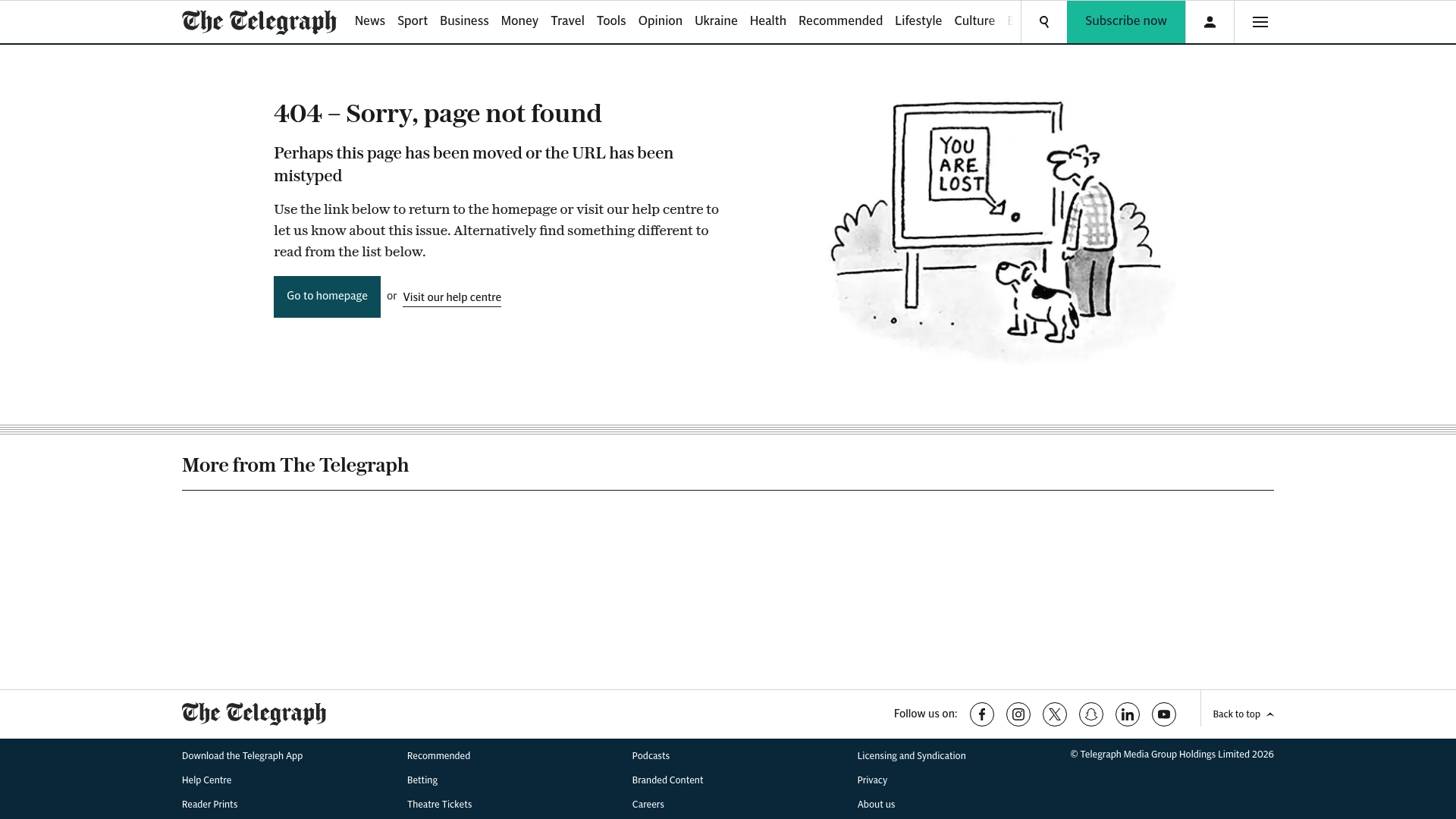Viewport: 1456px width, 819px height.
Task: Open the Privacy footer link
Action: [x=872, y=780]
